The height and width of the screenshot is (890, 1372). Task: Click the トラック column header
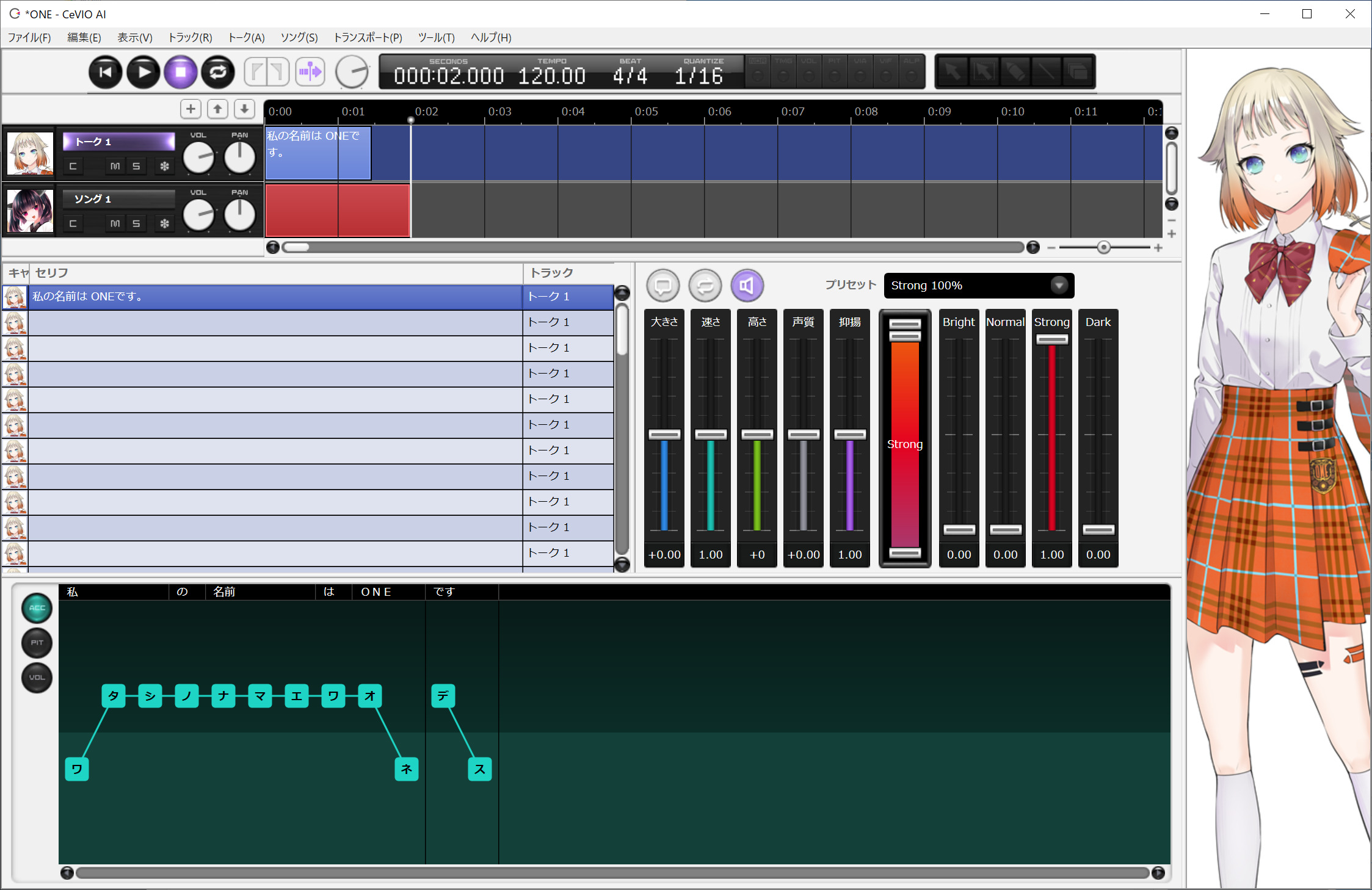[x=568, y=273]
